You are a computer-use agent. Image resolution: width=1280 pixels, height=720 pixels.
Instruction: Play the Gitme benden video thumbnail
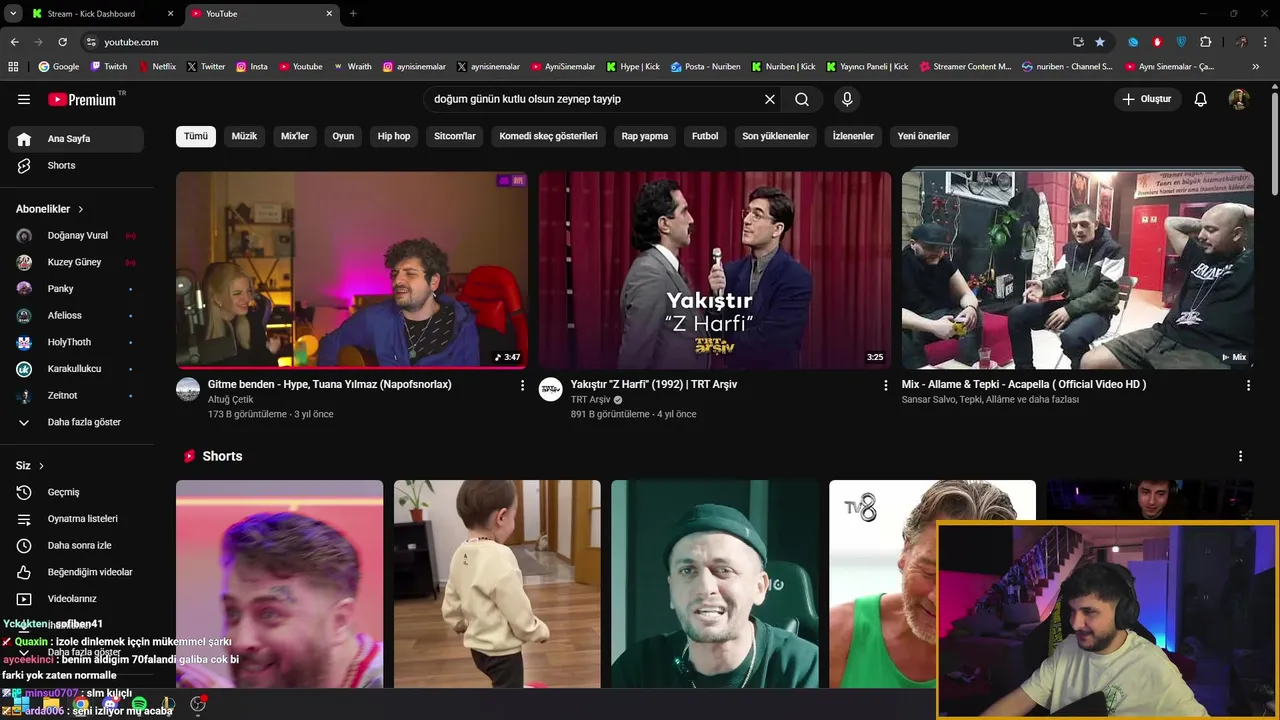point(352,270)
